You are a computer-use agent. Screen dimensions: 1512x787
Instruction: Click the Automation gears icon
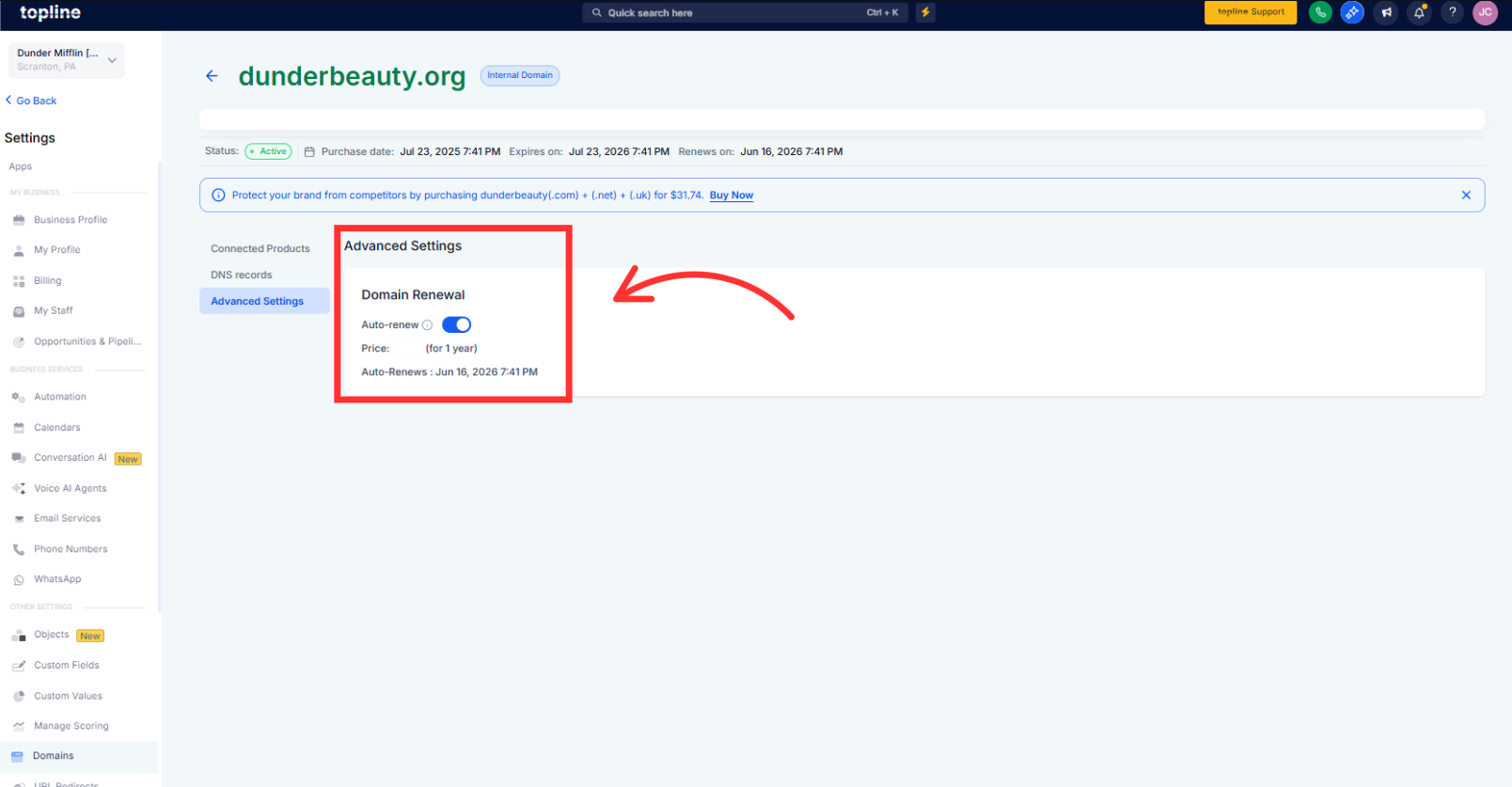pyautogui.click(x=19, y=398)
